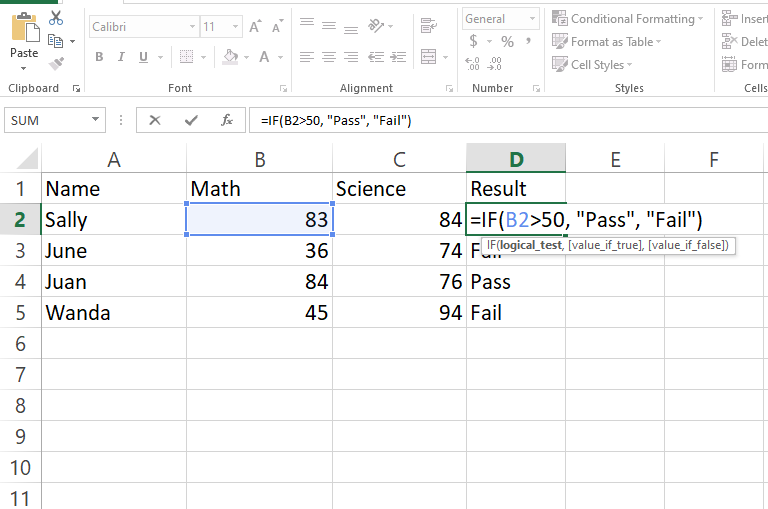Open the Borders dropdown arrow

tap(203, 57)
